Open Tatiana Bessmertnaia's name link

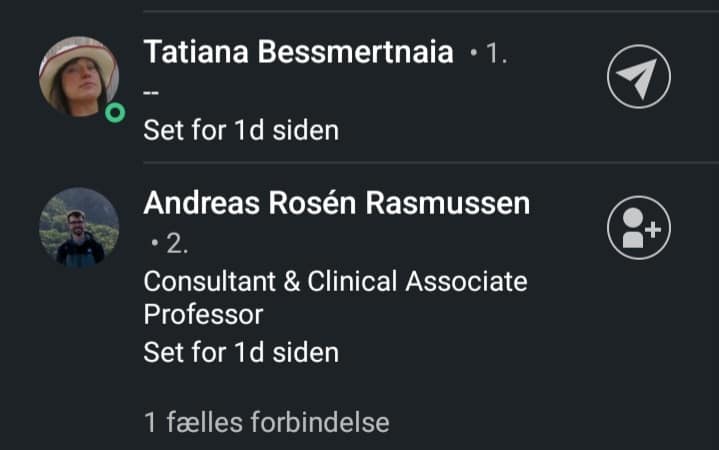pos(299,51)
